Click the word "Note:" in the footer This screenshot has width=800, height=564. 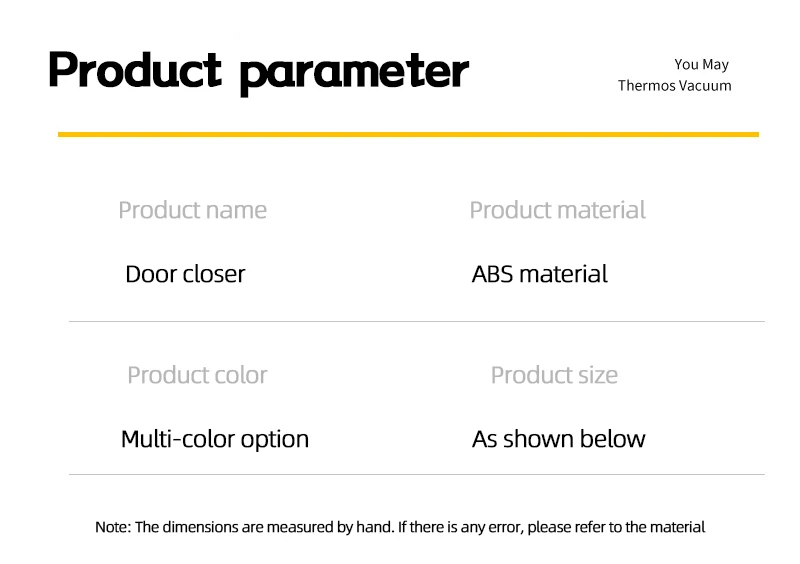112,527
